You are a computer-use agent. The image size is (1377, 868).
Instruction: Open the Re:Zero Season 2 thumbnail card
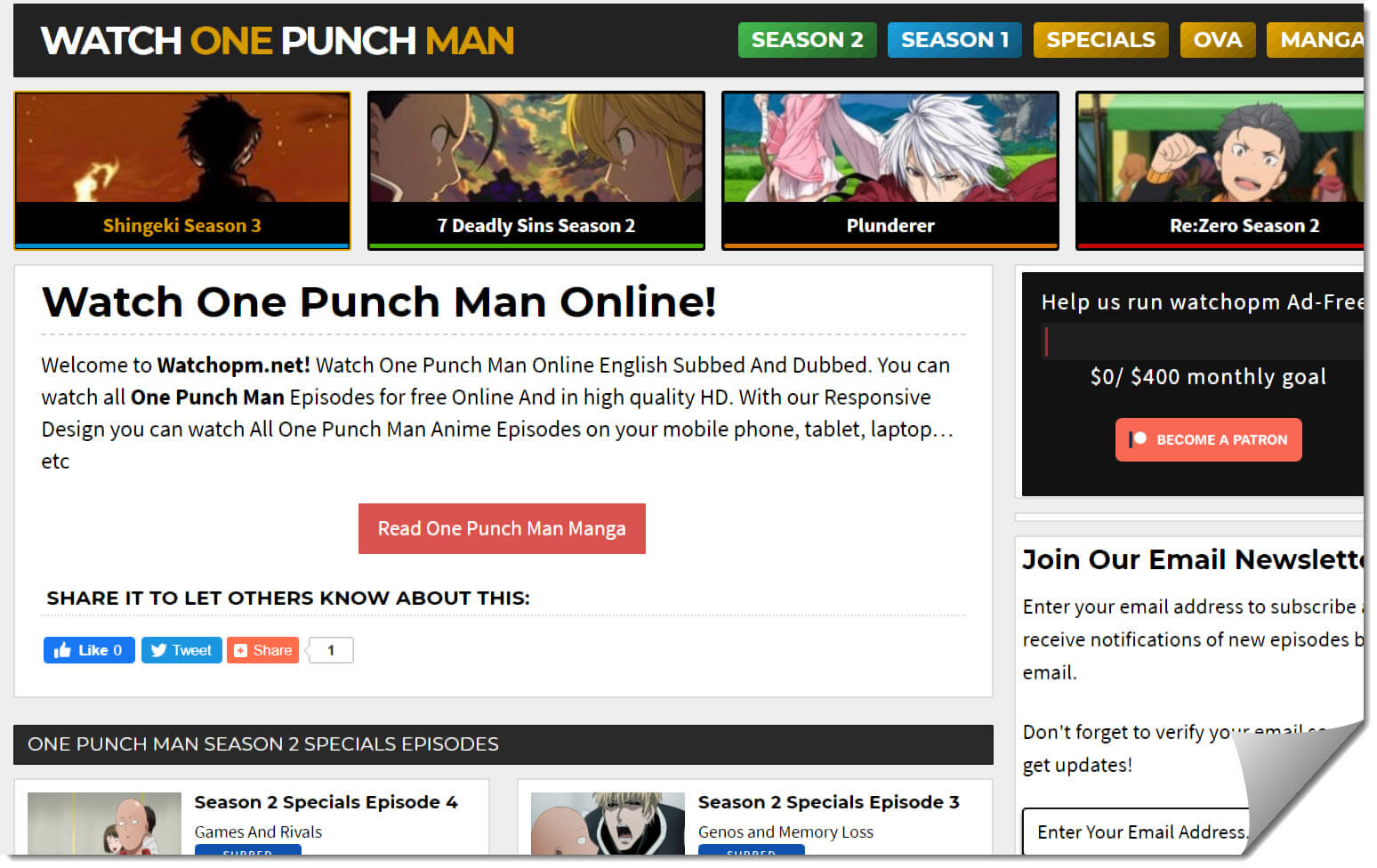click(1220, 171)
